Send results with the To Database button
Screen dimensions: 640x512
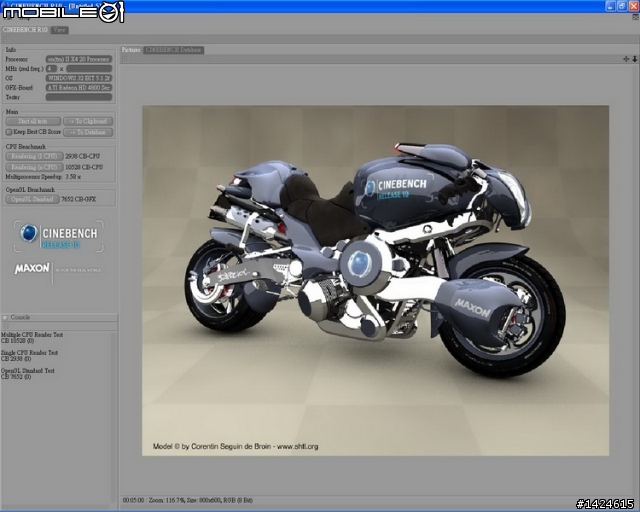click(x=88, y=132)
